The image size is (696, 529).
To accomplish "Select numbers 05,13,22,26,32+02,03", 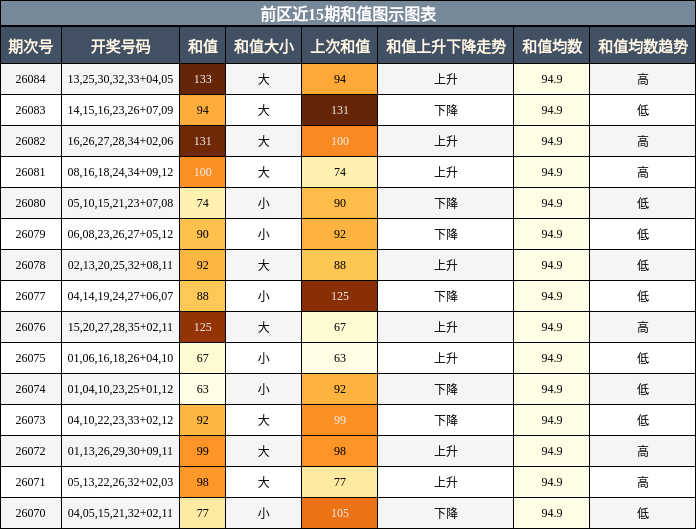I will [120, 482].
